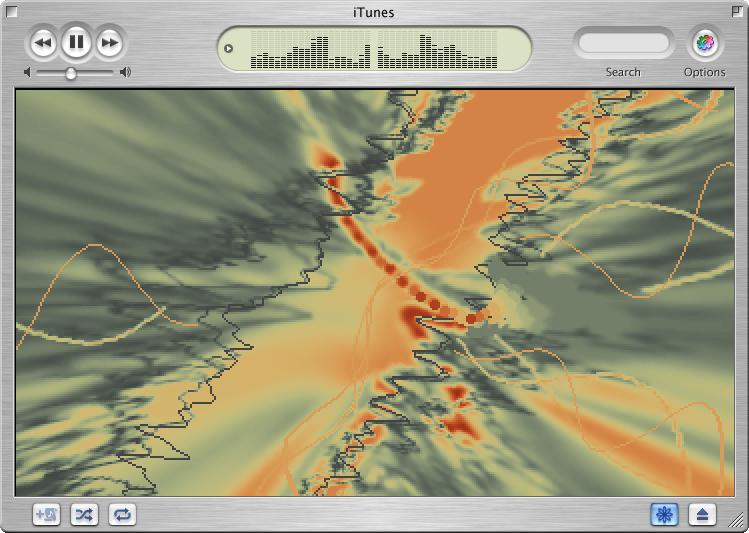Click the visualizer animation area

[x=375, y=293]
